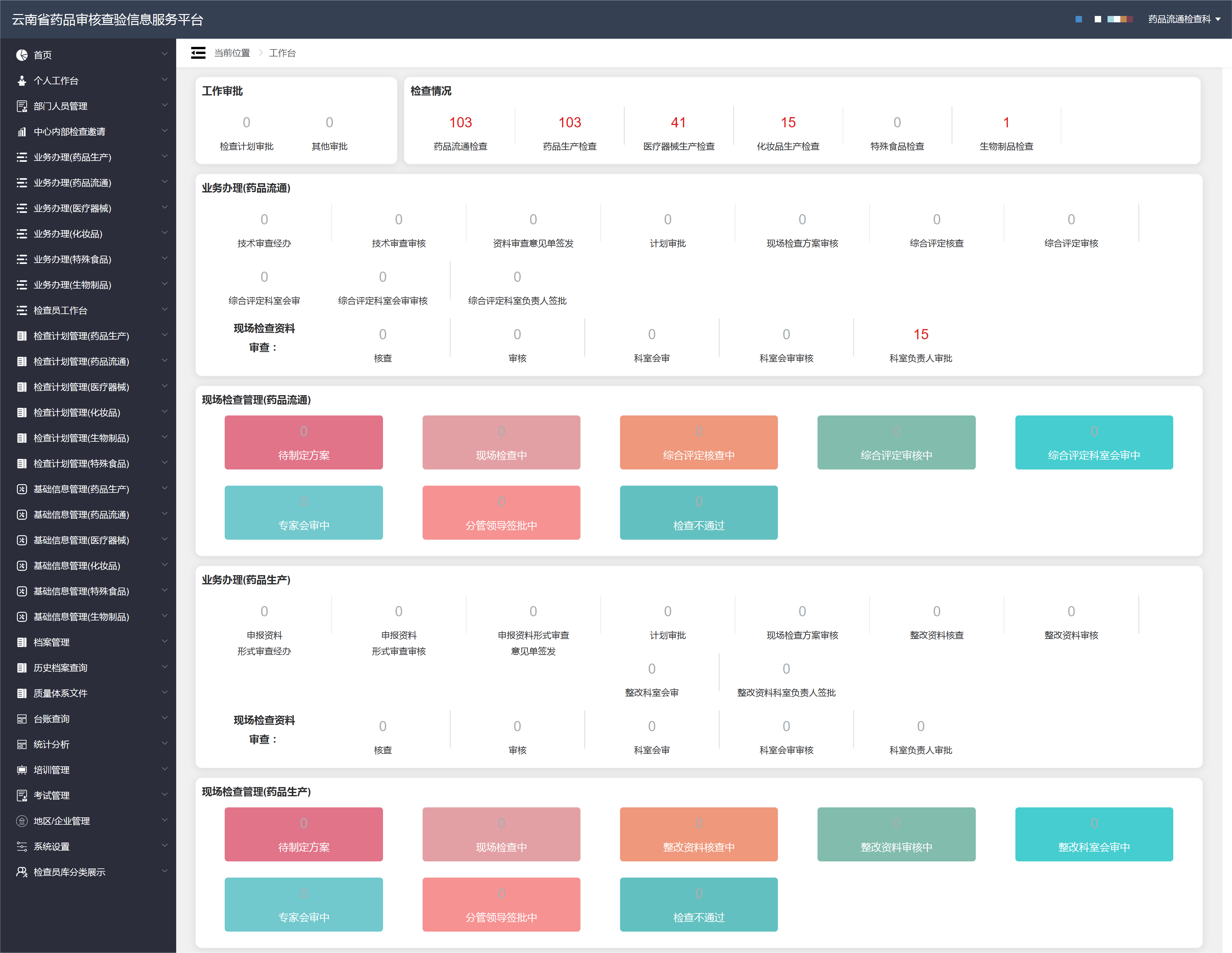Screen dimensions: 1232x953
Task: Expand chevron on 检查计划管理(化妆品) row
Action: click(x=165, y=412)
